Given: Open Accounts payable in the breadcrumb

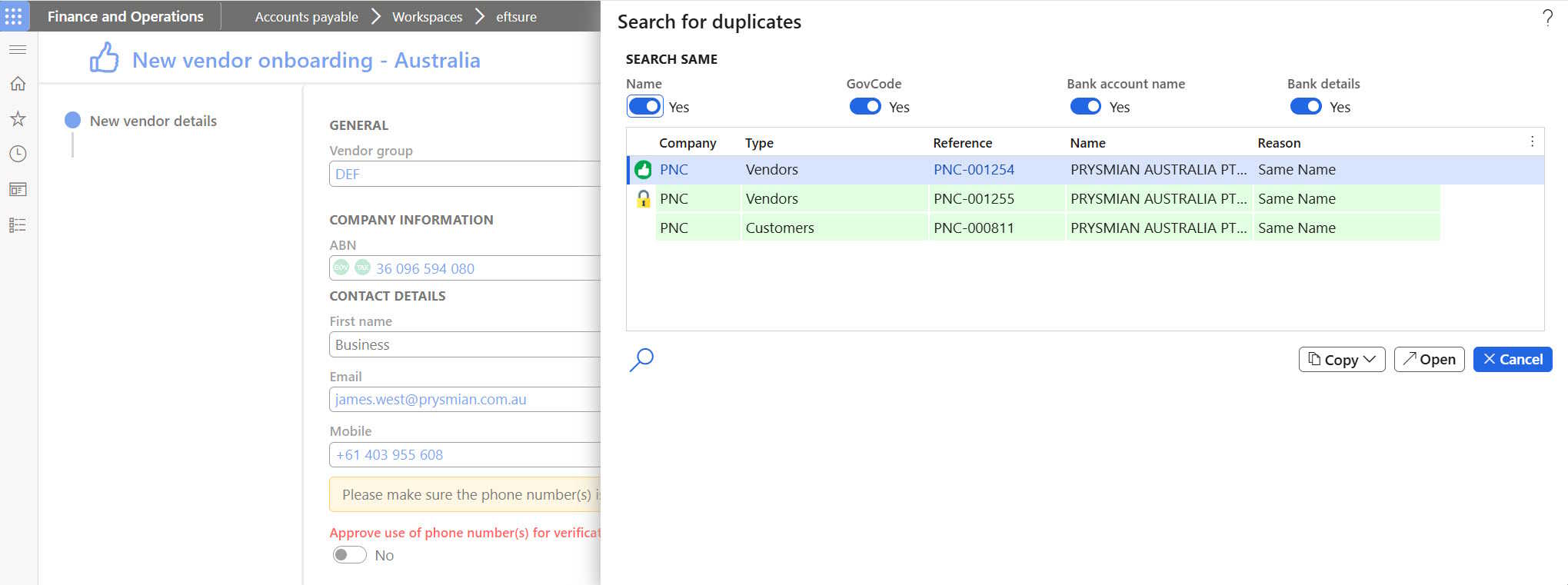Looking at the screenshot, I should (x=307, y=16).
